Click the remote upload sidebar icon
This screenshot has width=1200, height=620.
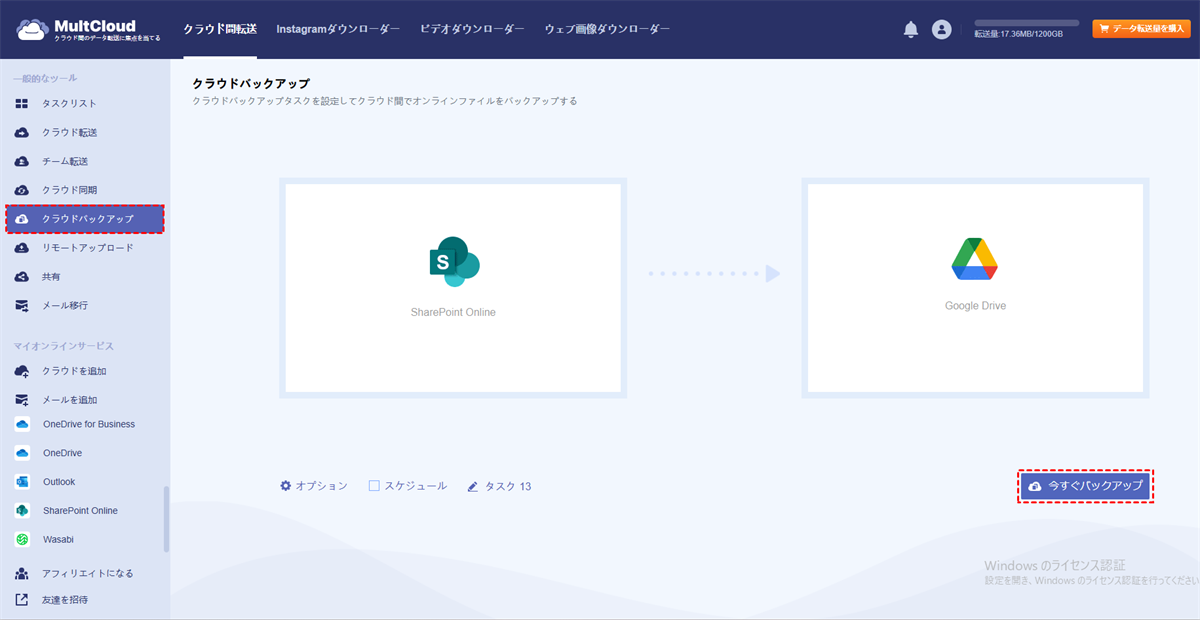22,248
